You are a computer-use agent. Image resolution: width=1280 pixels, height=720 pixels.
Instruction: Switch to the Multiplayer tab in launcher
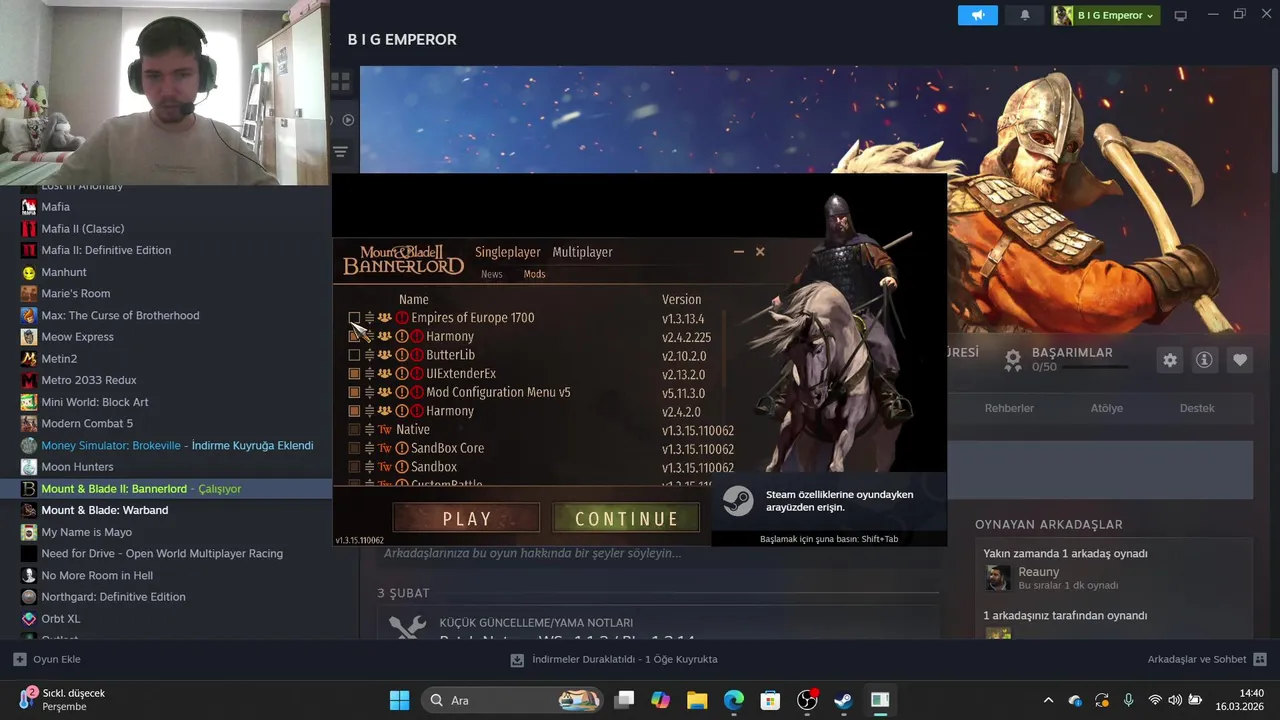click(582, 252)
